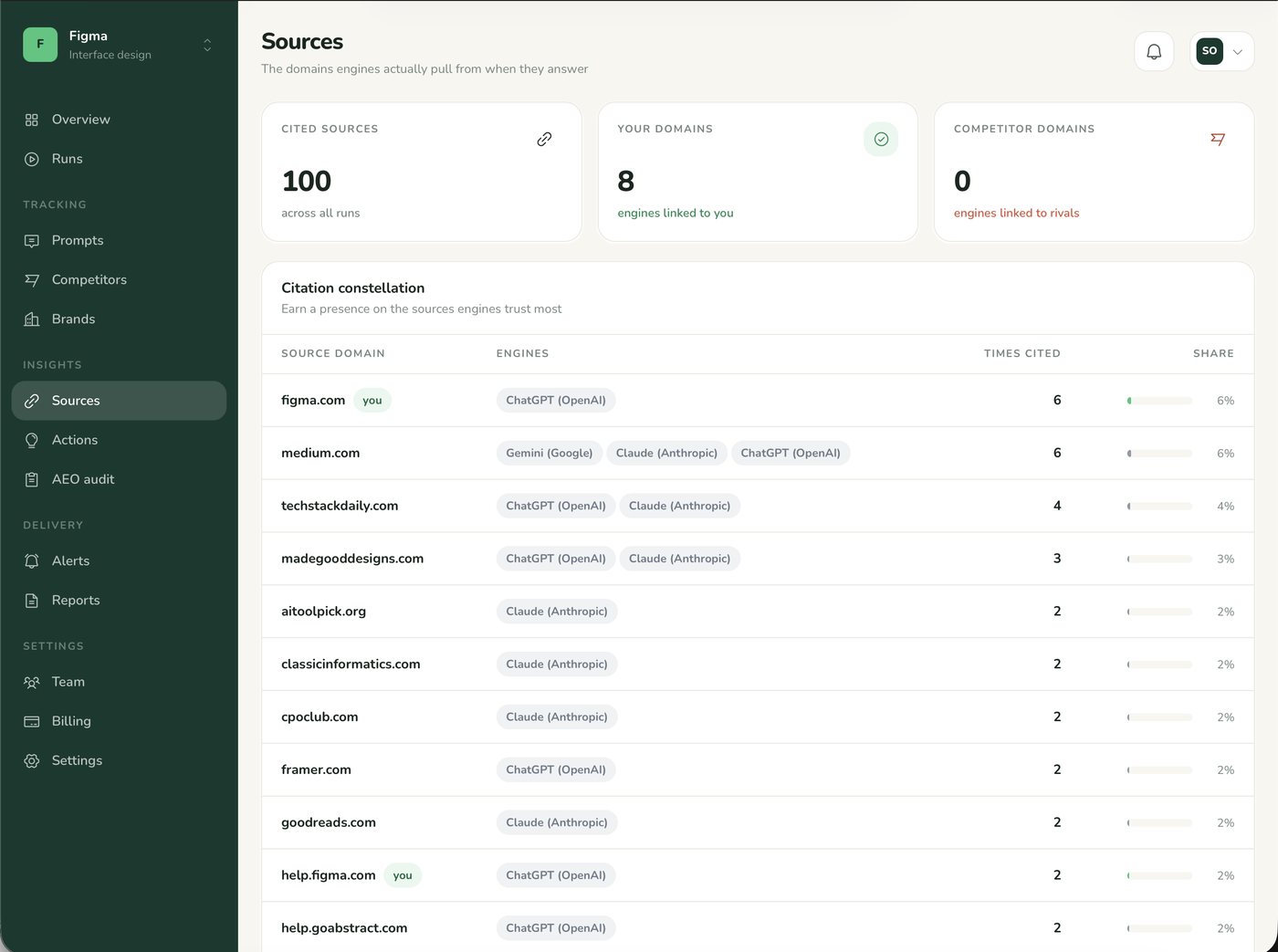Click the Alerts bell icon in sidebar
Image resolution: width=1278 pixels, height=952 pixels.
(x=32, y=561)
